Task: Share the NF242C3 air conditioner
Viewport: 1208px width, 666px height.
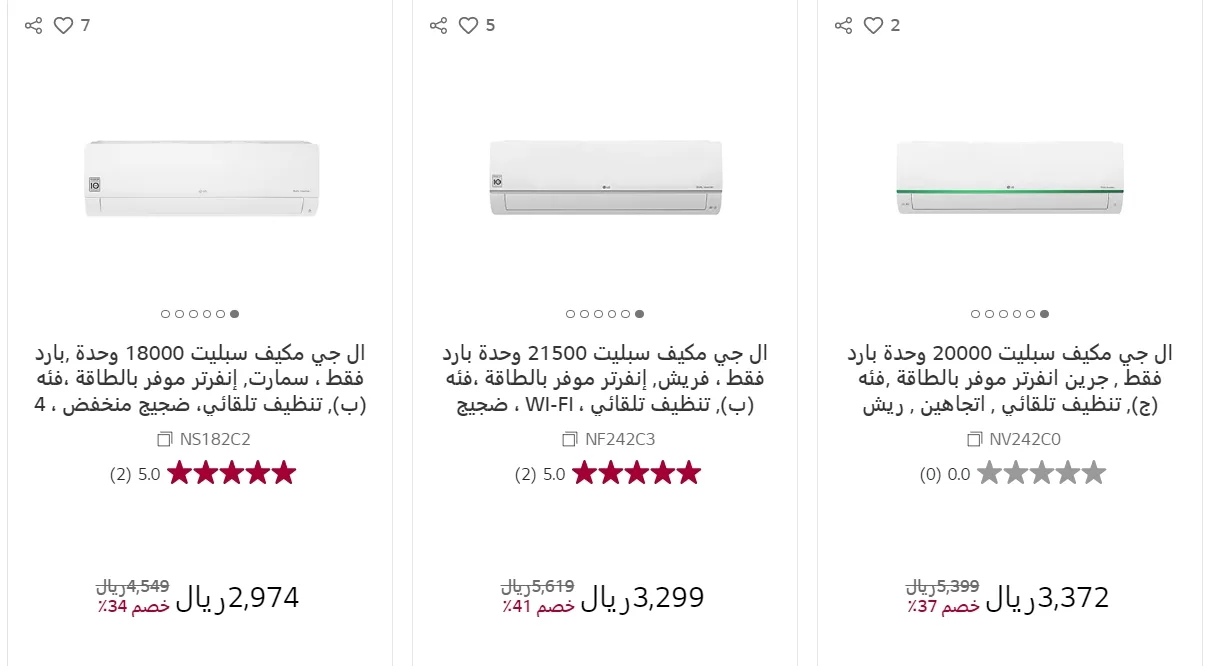Action: (x=438, y=26)
